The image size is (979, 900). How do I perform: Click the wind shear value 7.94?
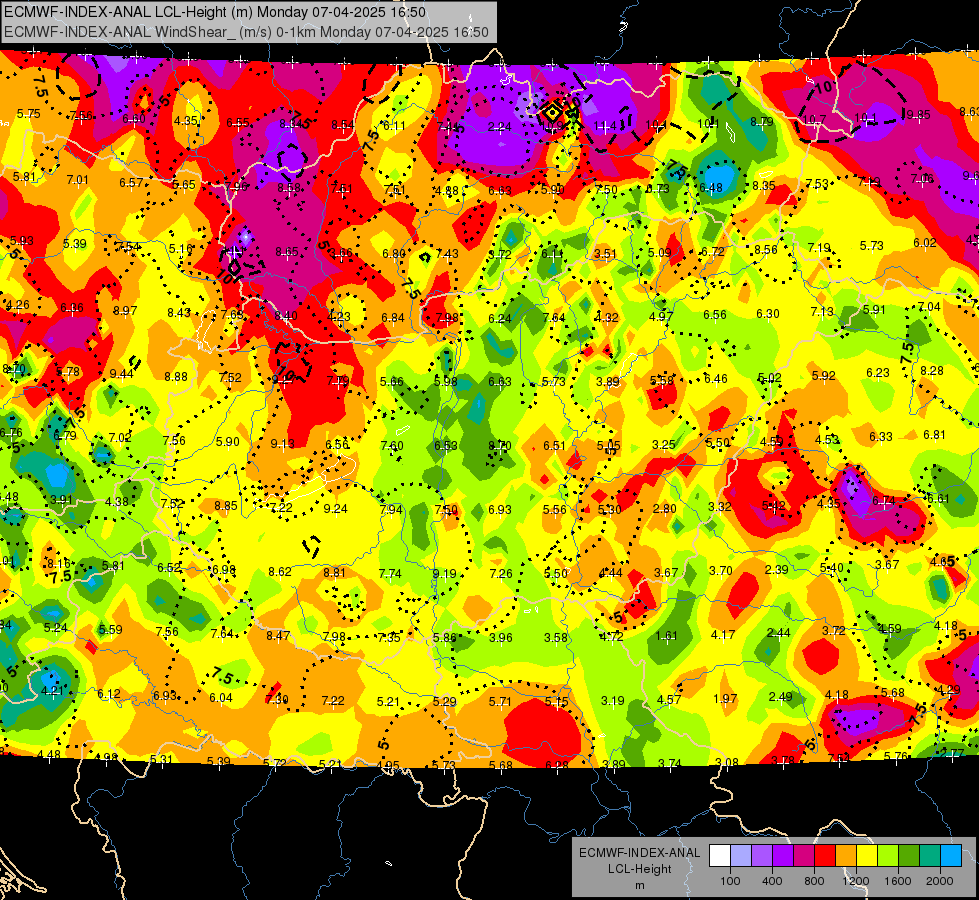coord(391,509)
